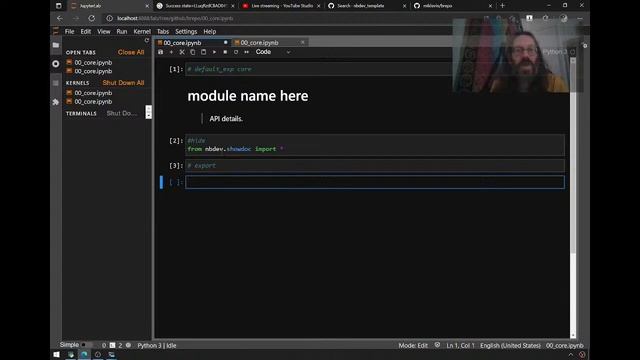Image resolution: width=640 pixels, height=360 pixels.
Task: Click the browser back arrow
Action: point(60,18)
